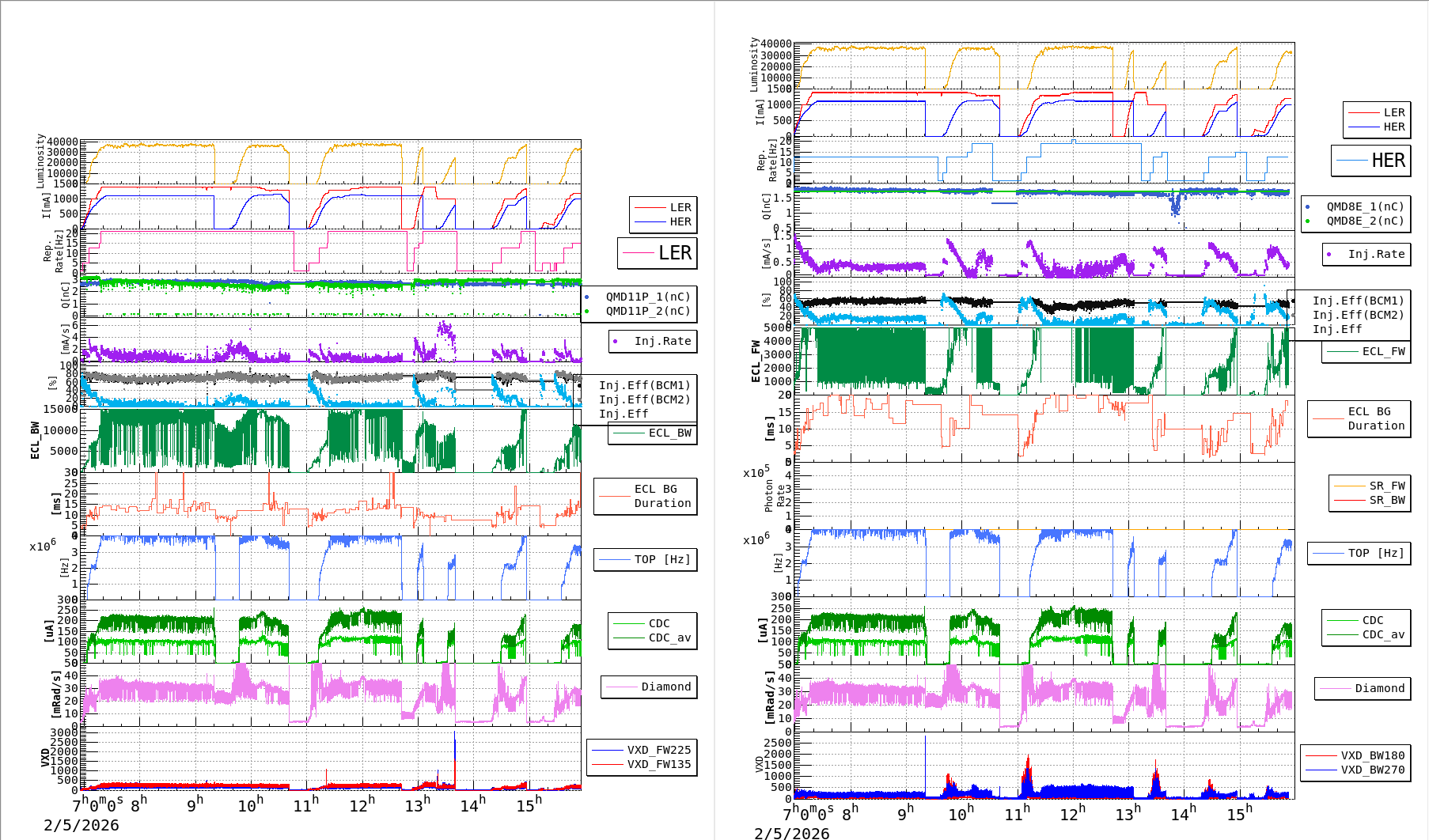Click the SR_BW legend entry
Screen dimensions: 1429x840
pos(1370,500)
